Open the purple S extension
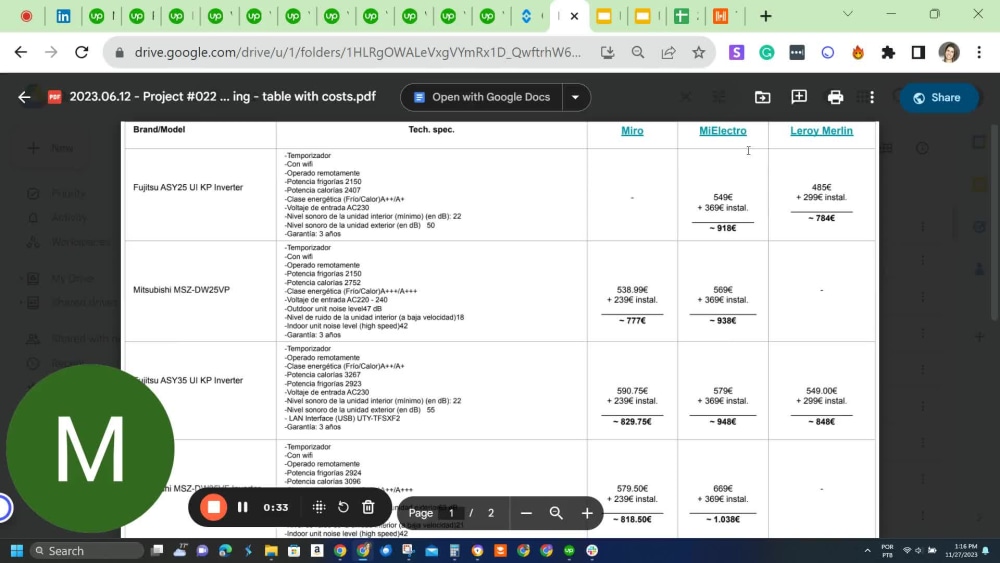The height and width of the screenshot is (563, 1000). pos(737,52)
